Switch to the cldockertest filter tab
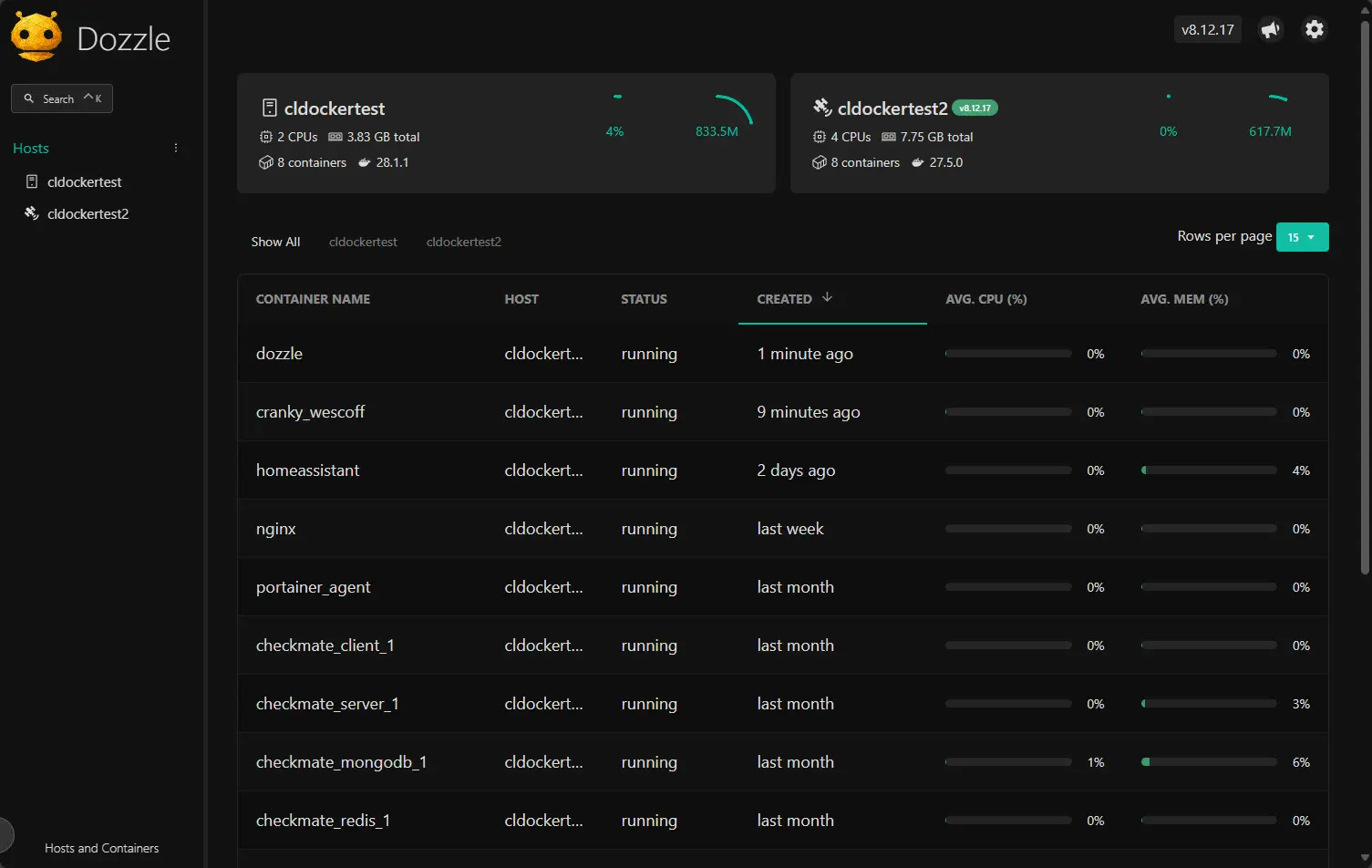Image resolution: width=1372 pixels, height=868 pixels. tap(363, 242)
